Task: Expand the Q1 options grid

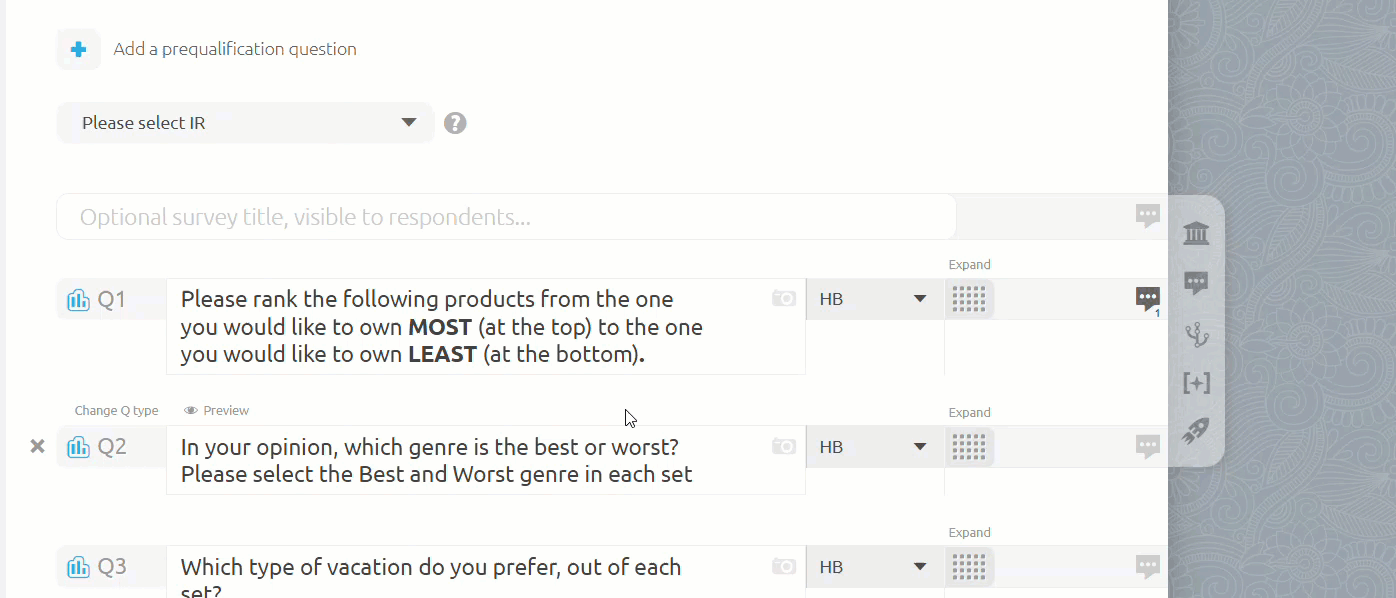Action: (x=969, y=299)
